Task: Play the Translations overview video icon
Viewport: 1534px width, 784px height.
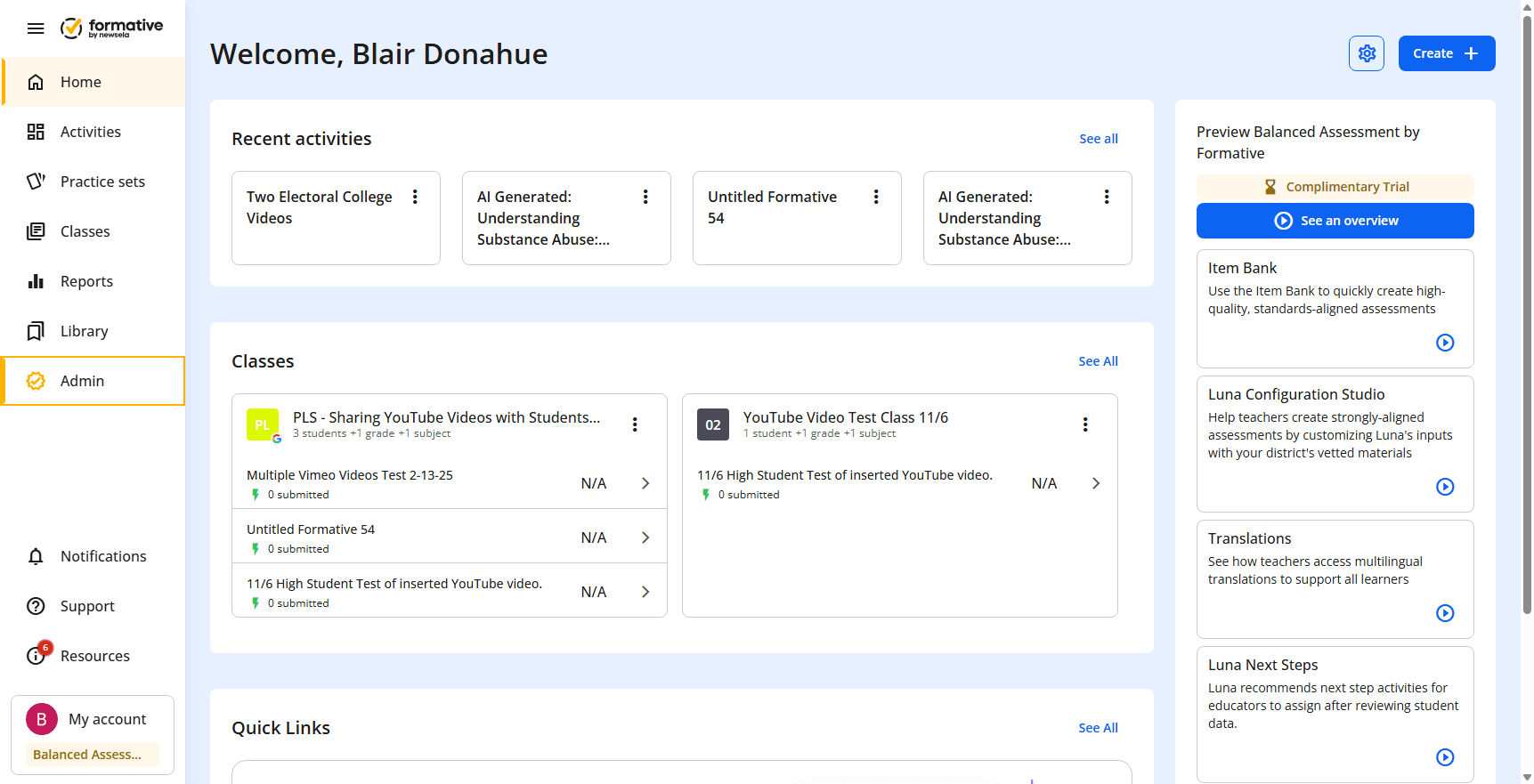Action: tap(1445, 613)
